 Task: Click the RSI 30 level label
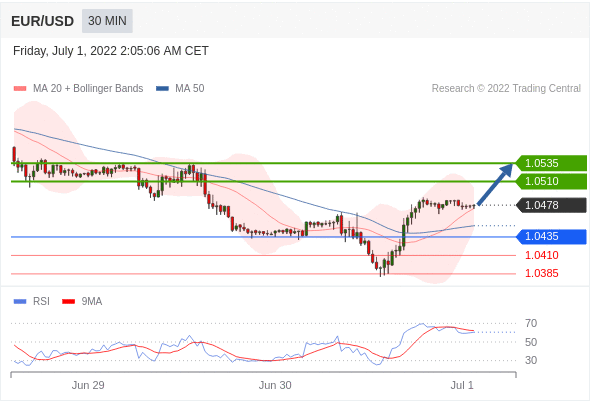[x=531, y=360]
